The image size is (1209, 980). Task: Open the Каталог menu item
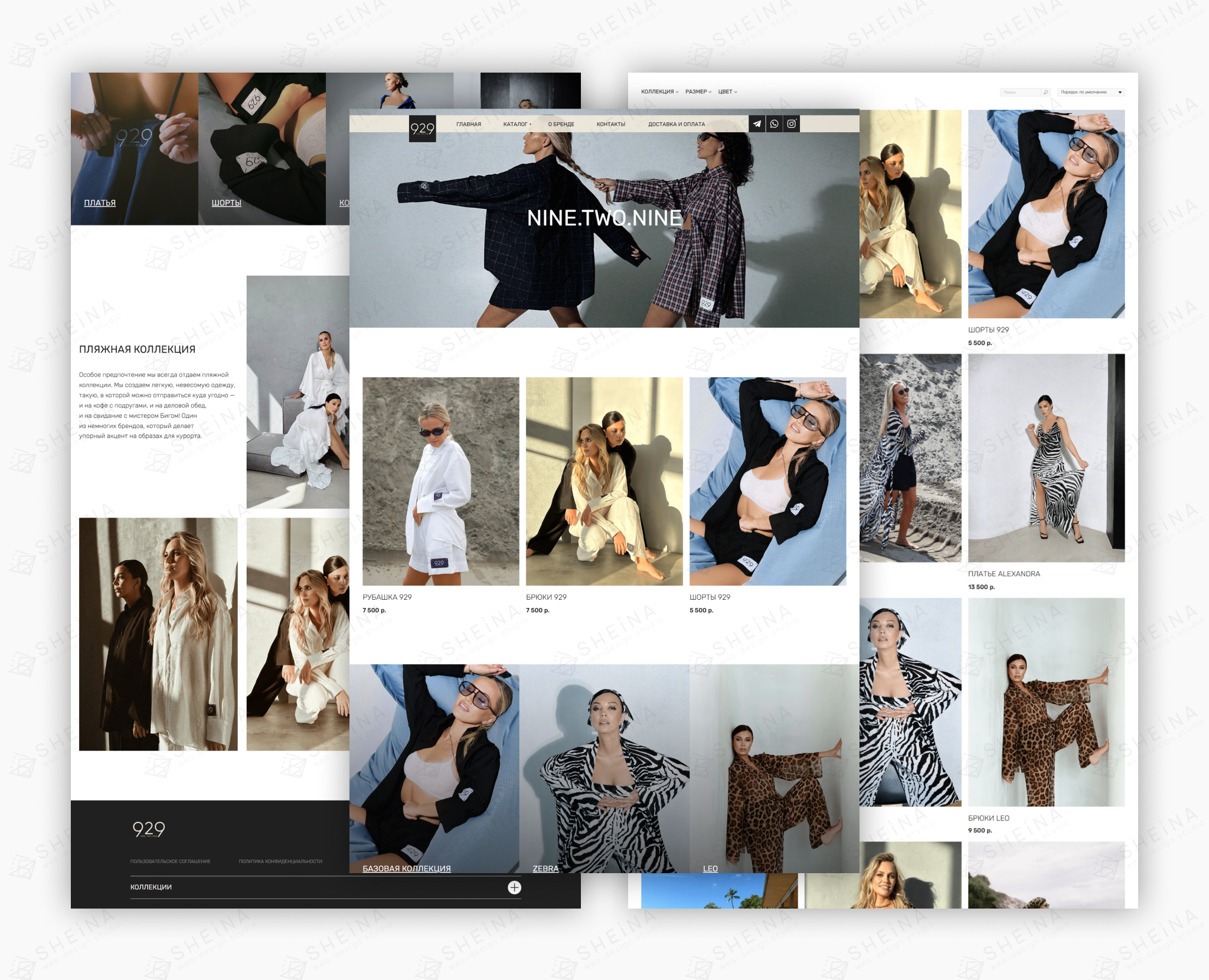[x=517, y=125]
